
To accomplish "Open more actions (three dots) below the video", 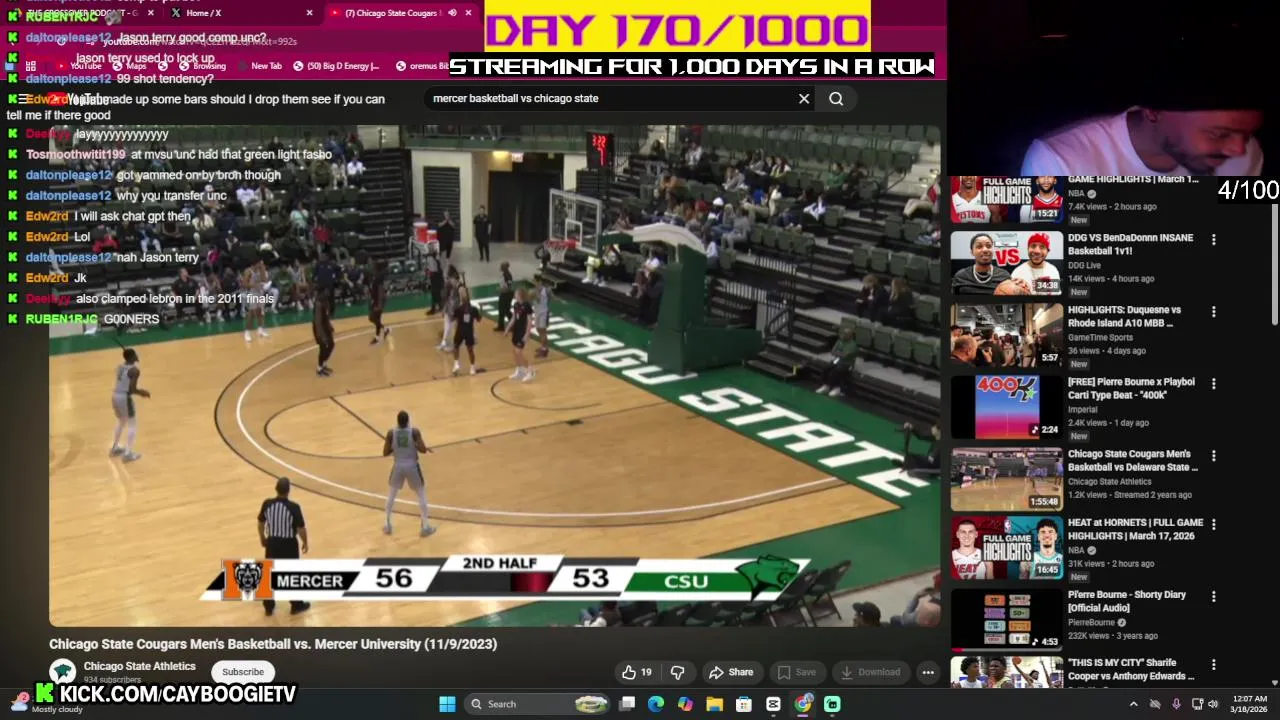I will point(928,672).
